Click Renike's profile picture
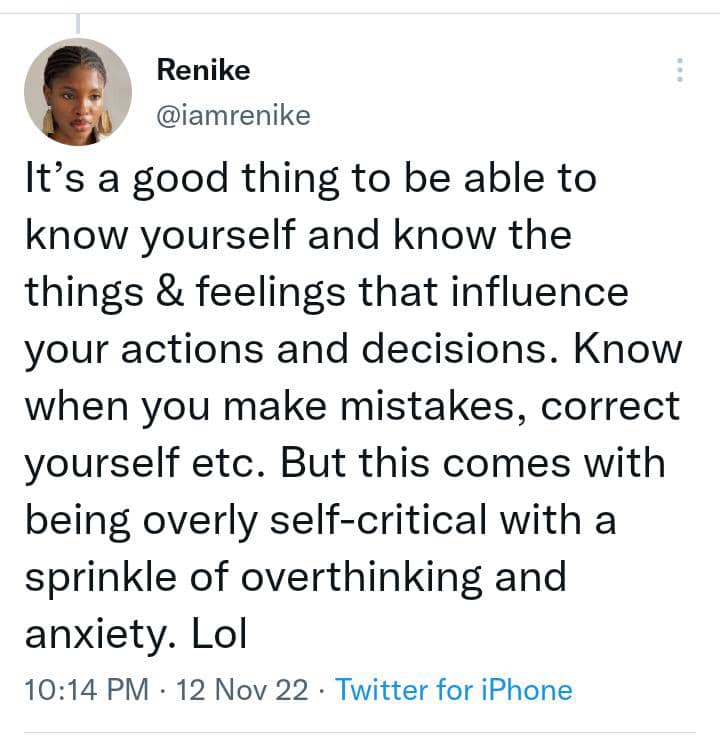Screen dimensions: 720x751 click(77, 92)
